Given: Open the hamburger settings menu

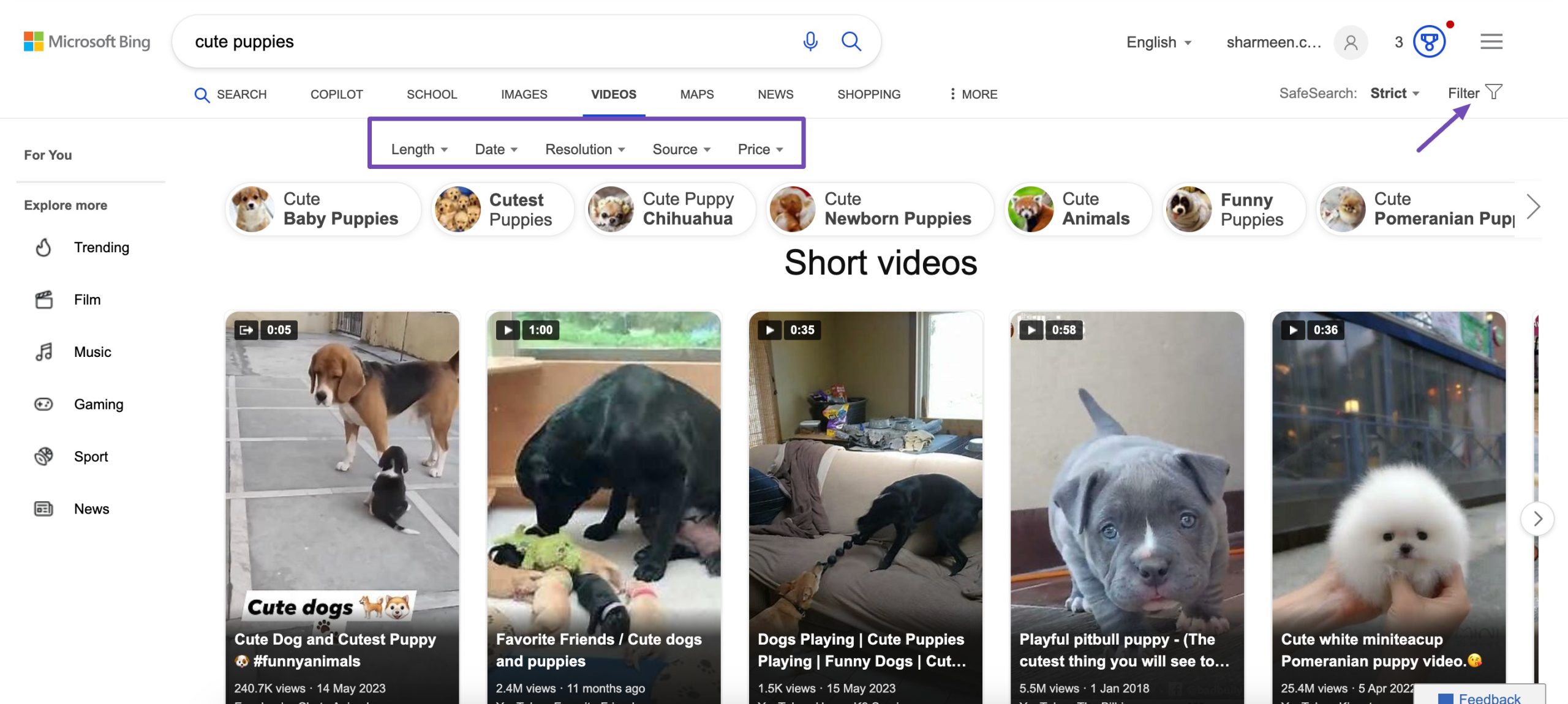Looking at the screenshot, I should (x=1491, y=42).
